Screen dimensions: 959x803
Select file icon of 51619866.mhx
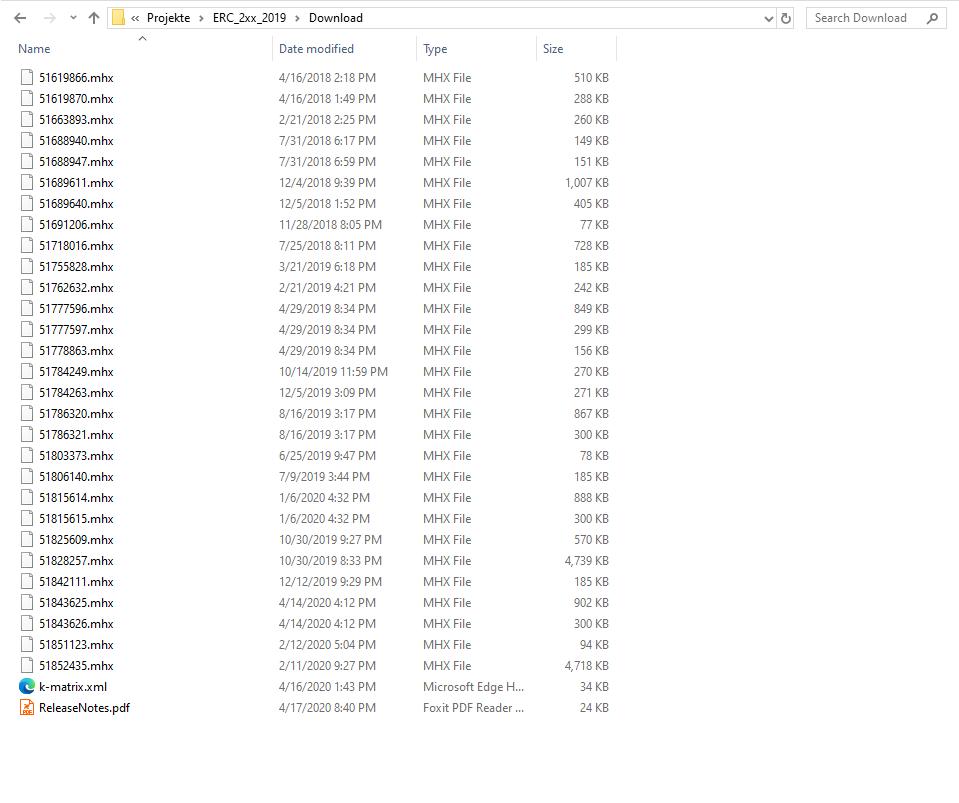(26, 77)
